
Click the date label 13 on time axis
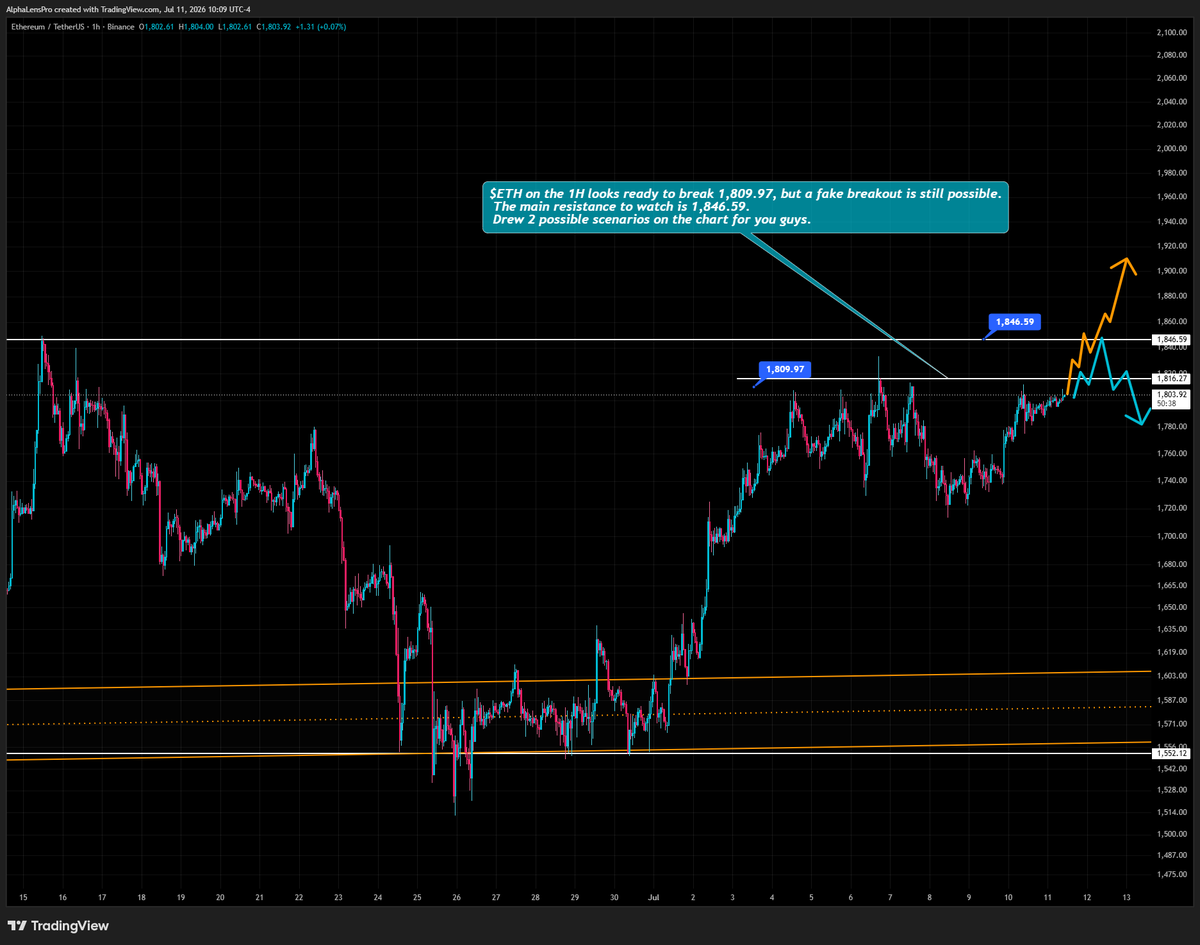(1127, 897)
